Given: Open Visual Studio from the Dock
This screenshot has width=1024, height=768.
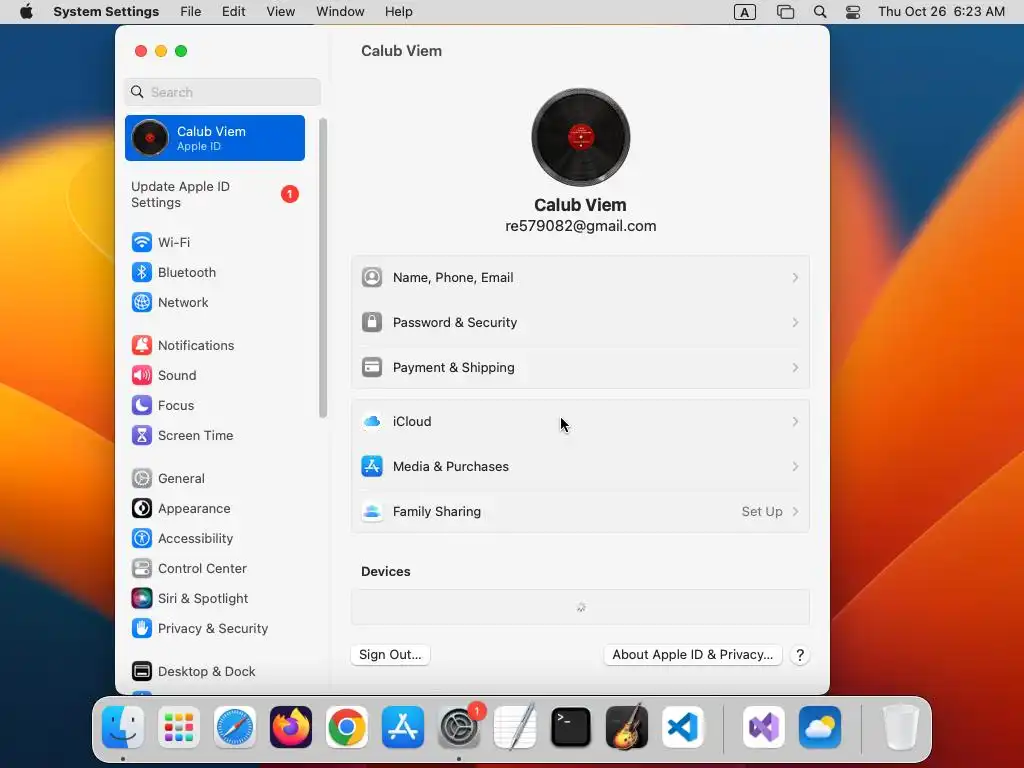Looking at the screenshot, I should point(763,727).
